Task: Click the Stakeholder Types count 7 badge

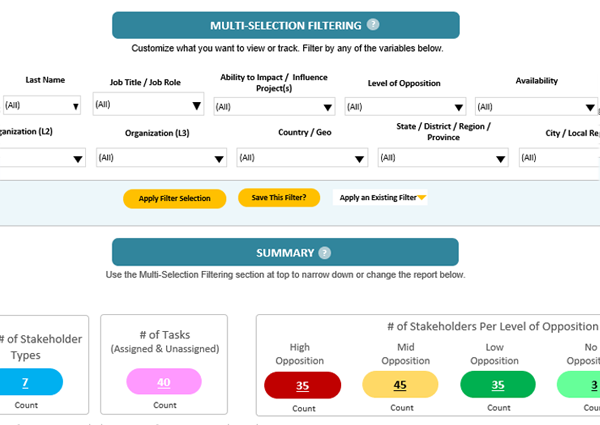Action: [x=26, y=382]
